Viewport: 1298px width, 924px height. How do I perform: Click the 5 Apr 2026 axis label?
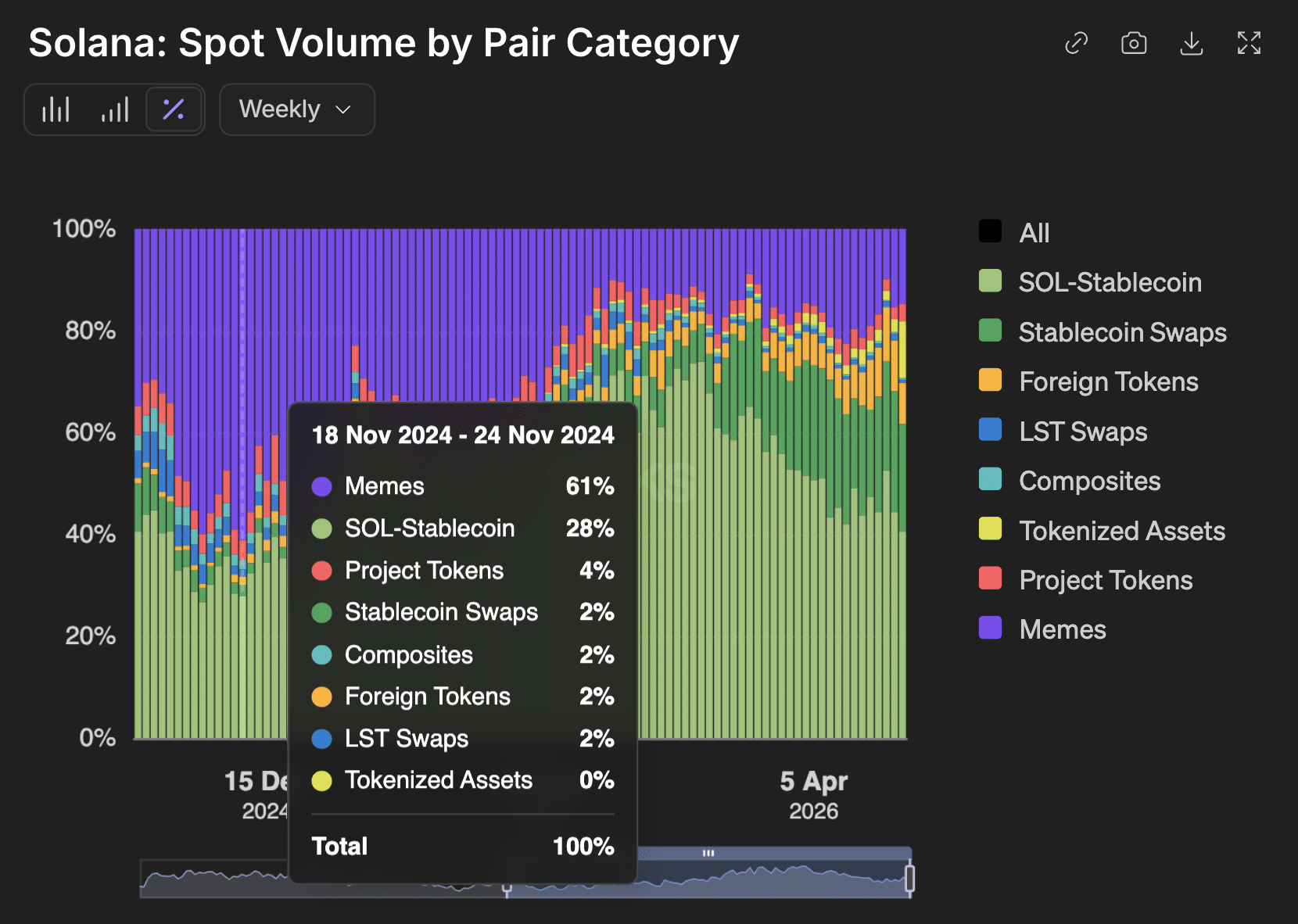(x=813, y=795)
